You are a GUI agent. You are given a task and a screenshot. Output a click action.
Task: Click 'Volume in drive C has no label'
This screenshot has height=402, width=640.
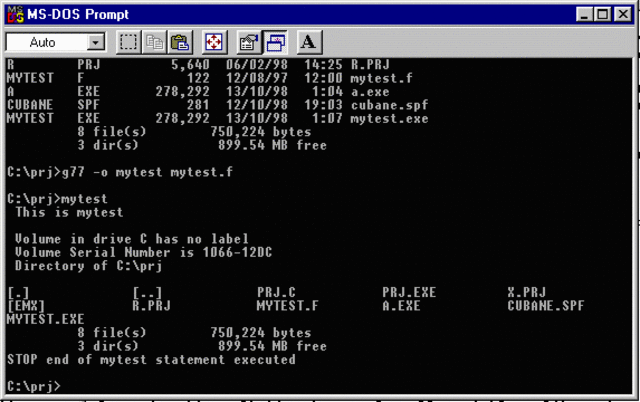pos(131,239)
